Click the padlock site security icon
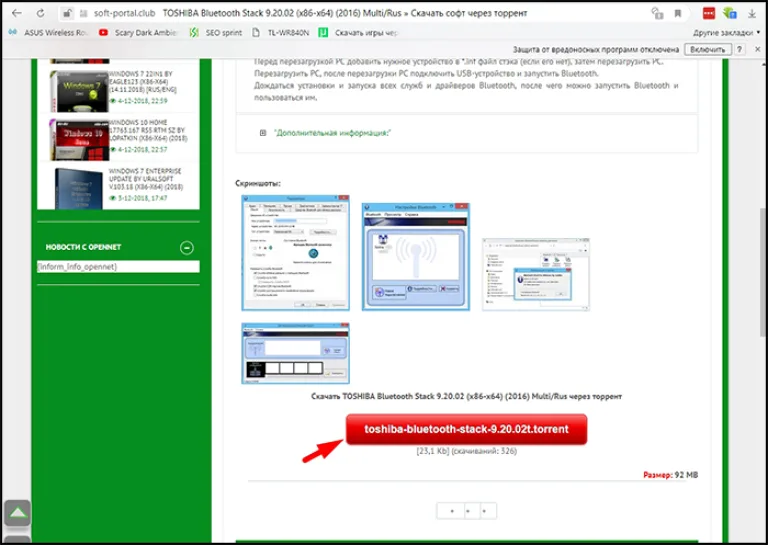 pyautogui.click(x=67, y=14)
